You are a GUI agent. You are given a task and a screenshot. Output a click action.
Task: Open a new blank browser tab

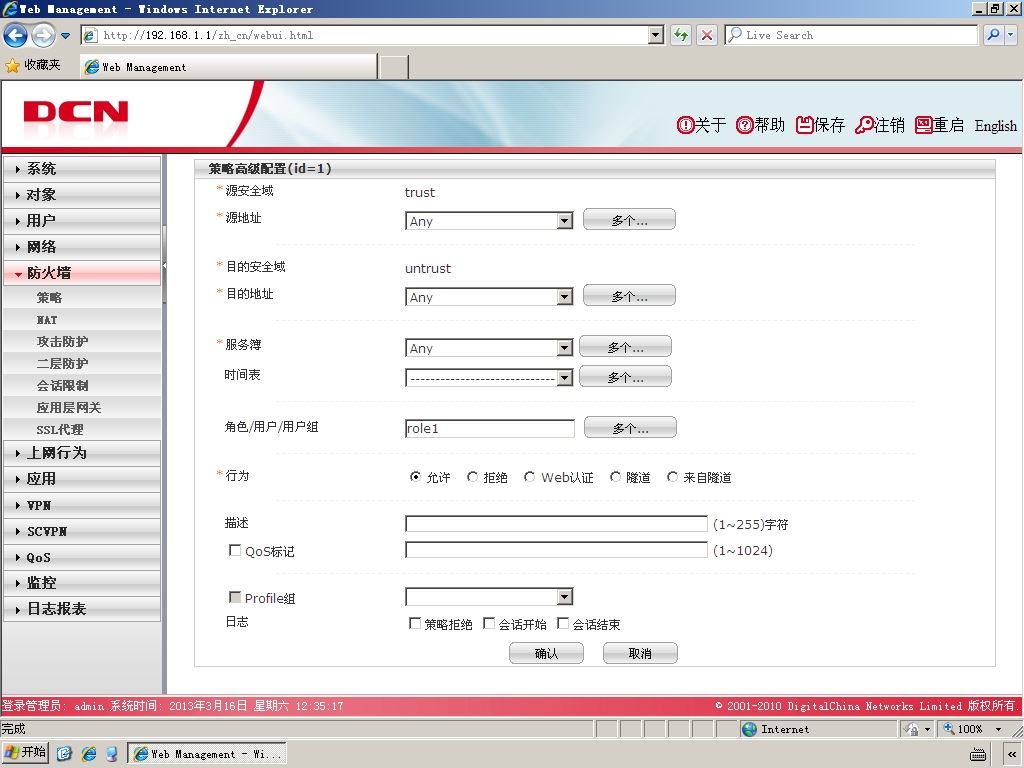394,67
